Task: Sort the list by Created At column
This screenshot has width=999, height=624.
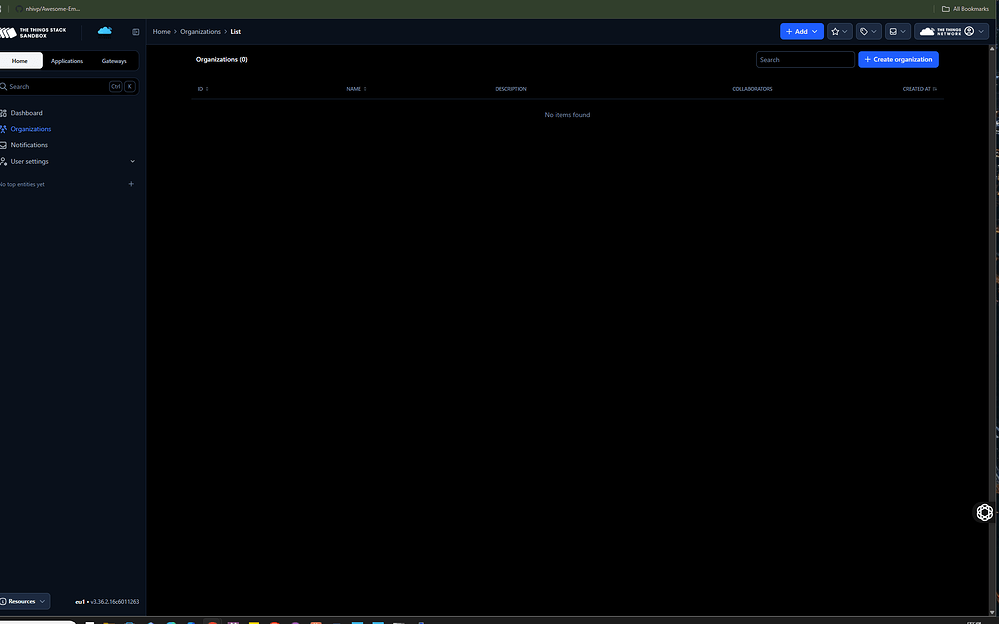Action: (919, 89)
